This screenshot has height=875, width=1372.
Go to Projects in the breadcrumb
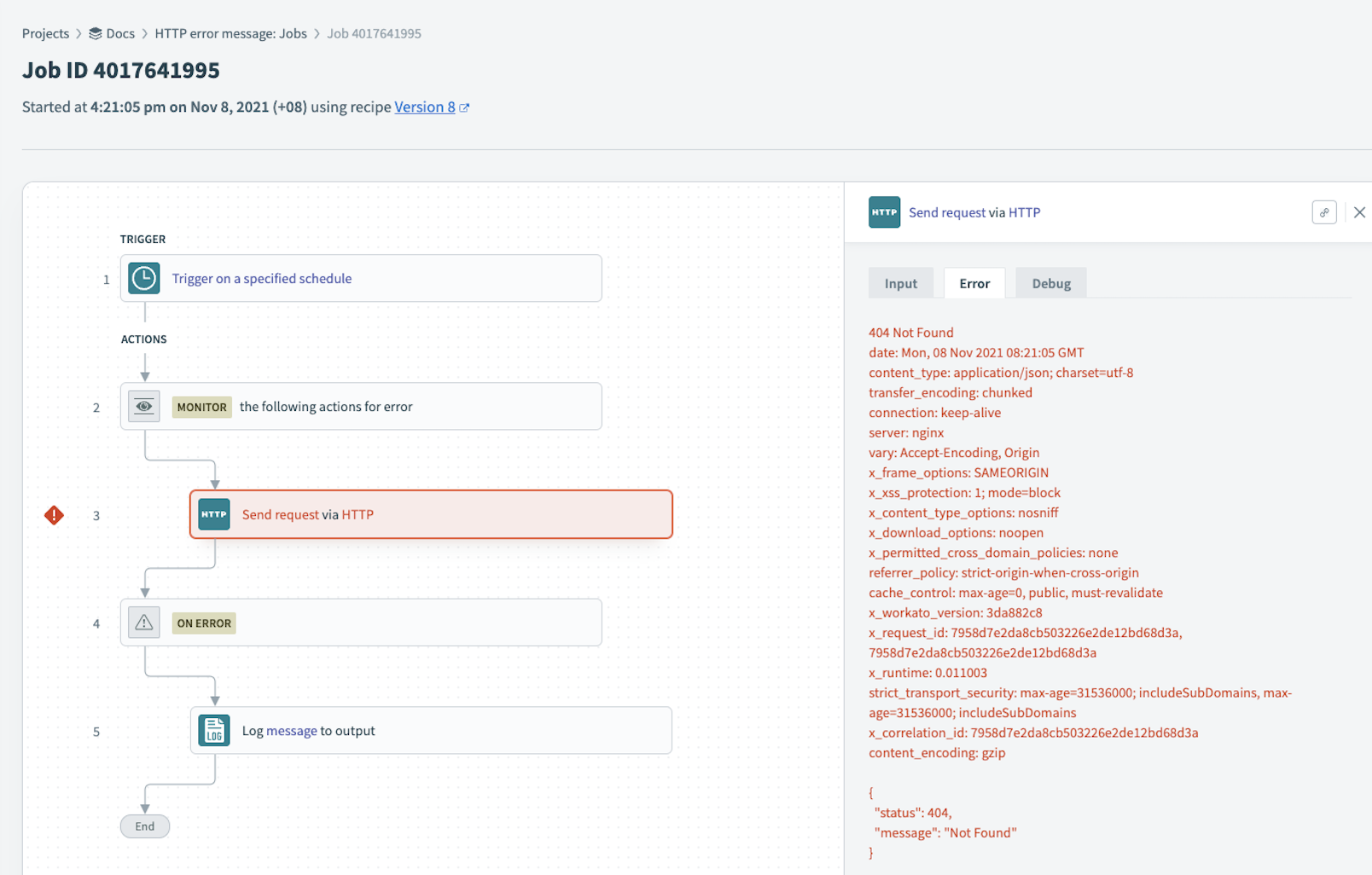[45, 33]
